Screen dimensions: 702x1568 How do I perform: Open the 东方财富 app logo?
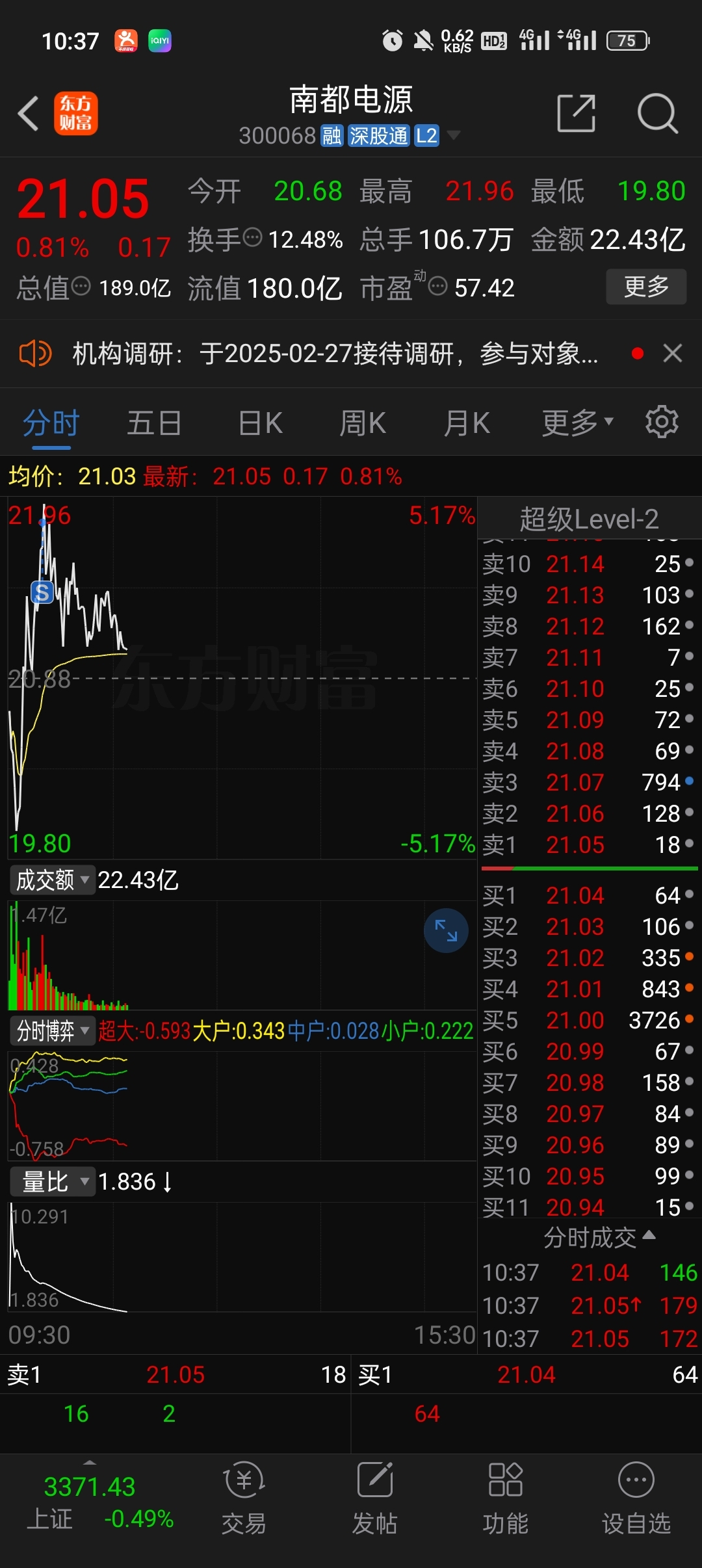point(75,113)
